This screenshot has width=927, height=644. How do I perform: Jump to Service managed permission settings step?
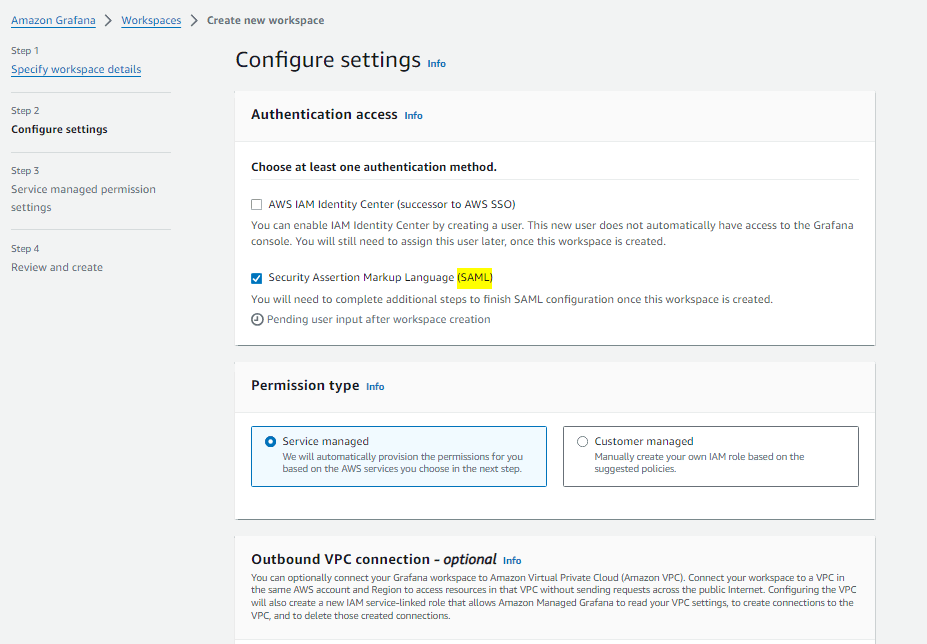tap(83, 198)
